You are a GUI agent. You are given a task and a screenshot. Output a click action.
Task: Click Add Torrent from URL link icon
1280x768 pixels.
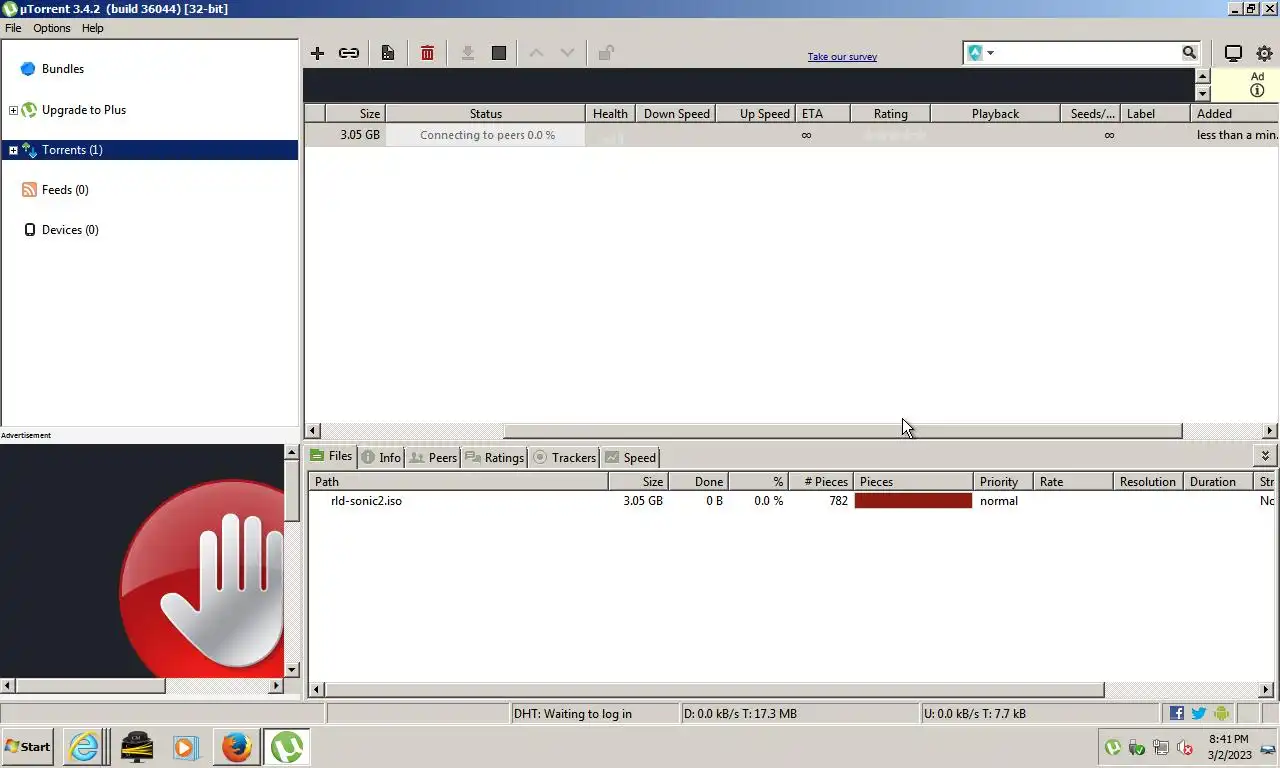click(x=349, y=53)
